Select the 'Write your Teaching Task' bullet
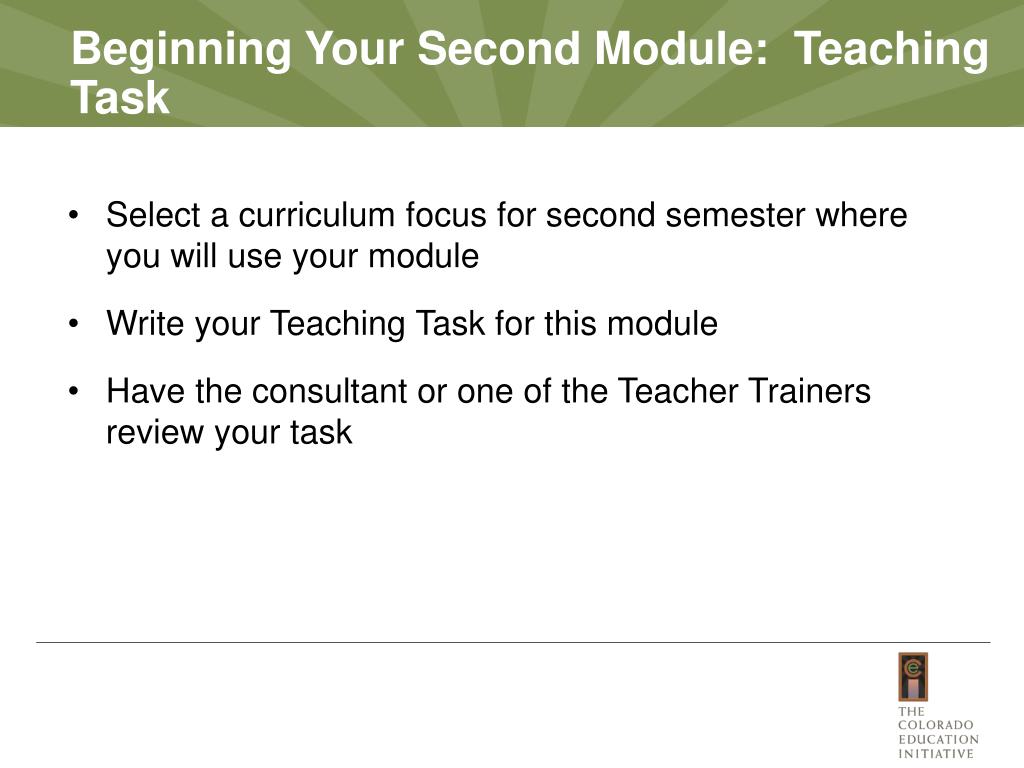Image resolution: width=1024 pixels, height=768 pixels. pos(412,323)
